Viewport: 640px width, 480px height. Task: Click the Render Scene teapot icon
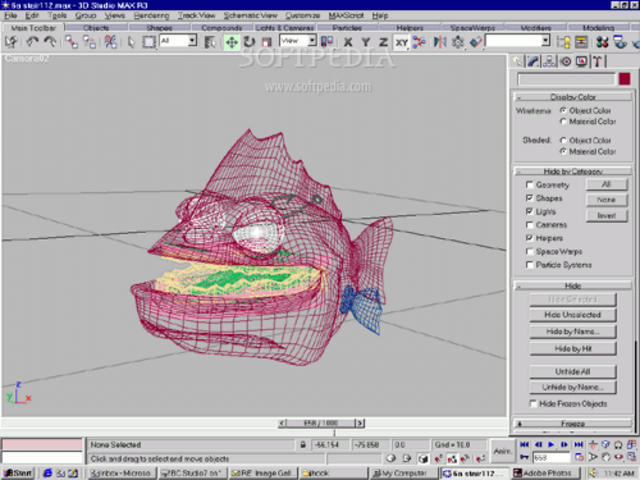point(620,42)
